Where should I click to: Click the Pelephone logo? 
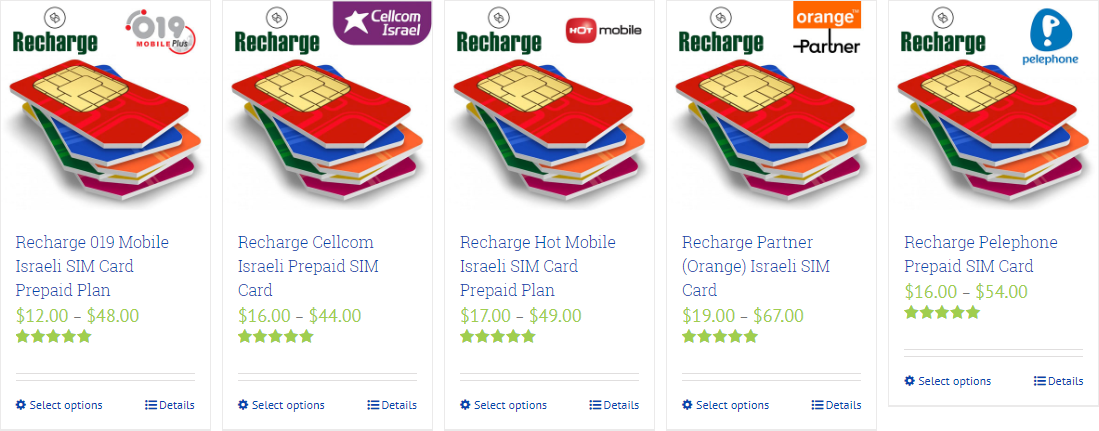[x=1050, y=38]
